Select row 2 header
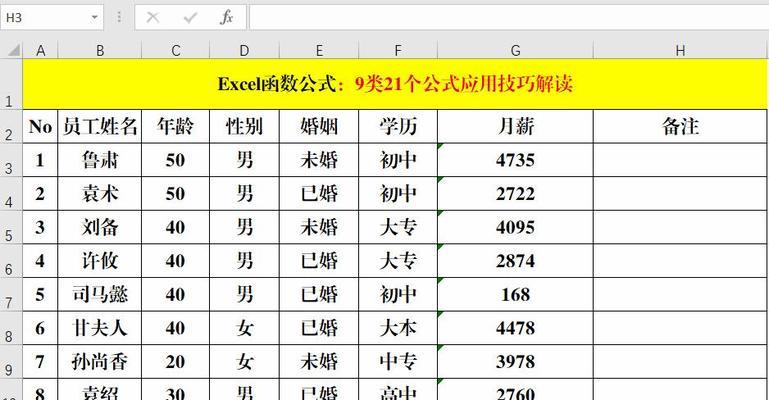 point(11,126)
